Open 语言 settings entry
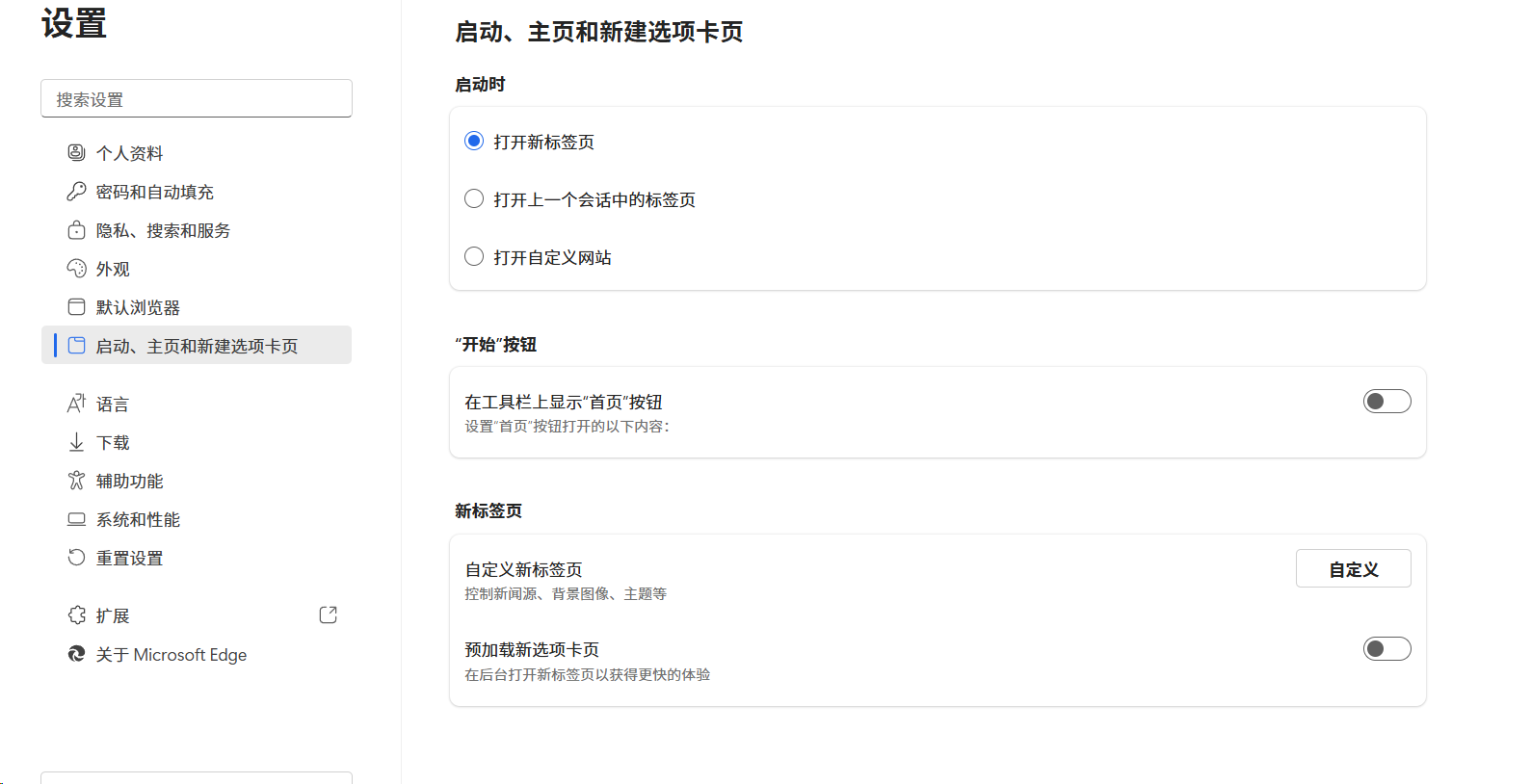The height and width of the screenshot is (784, 1531). (x=111, y=403)
